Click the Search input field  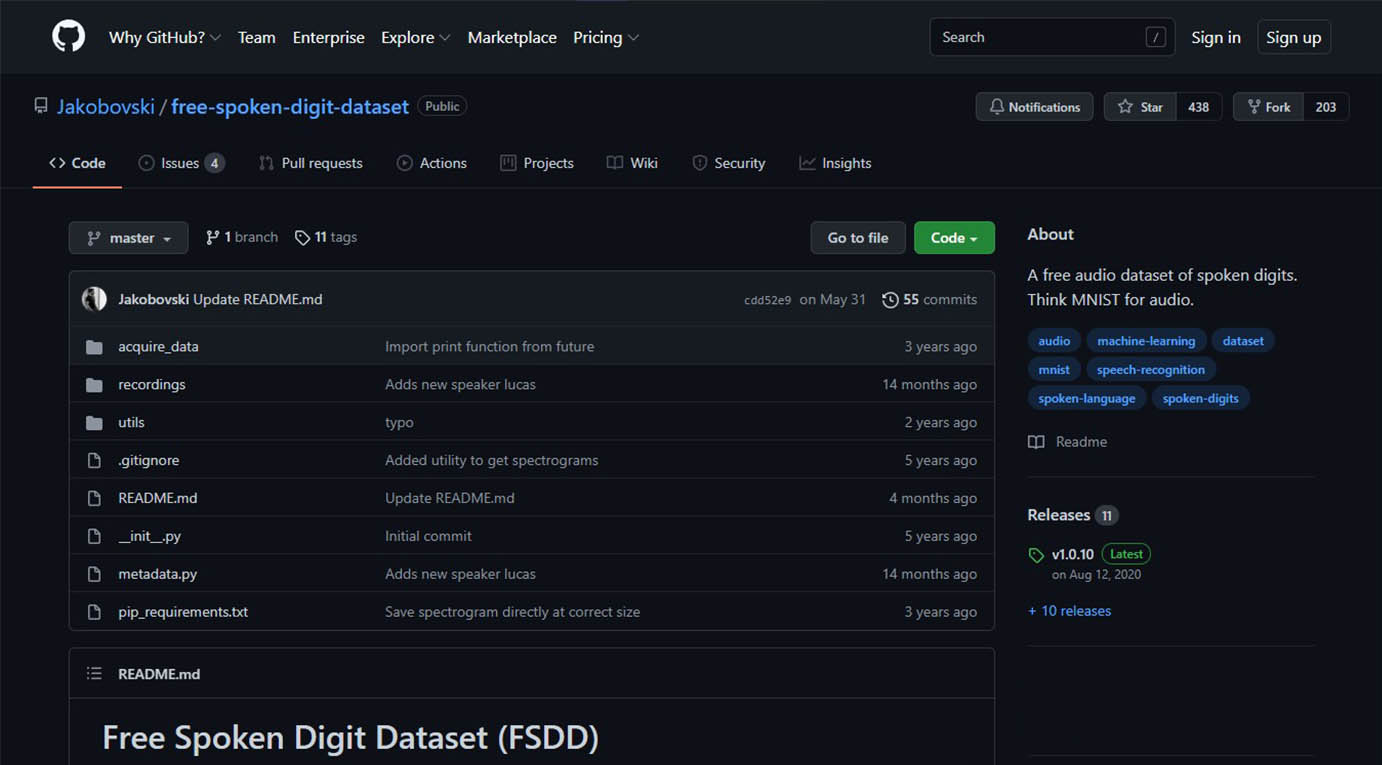[x=1040, y=37]
